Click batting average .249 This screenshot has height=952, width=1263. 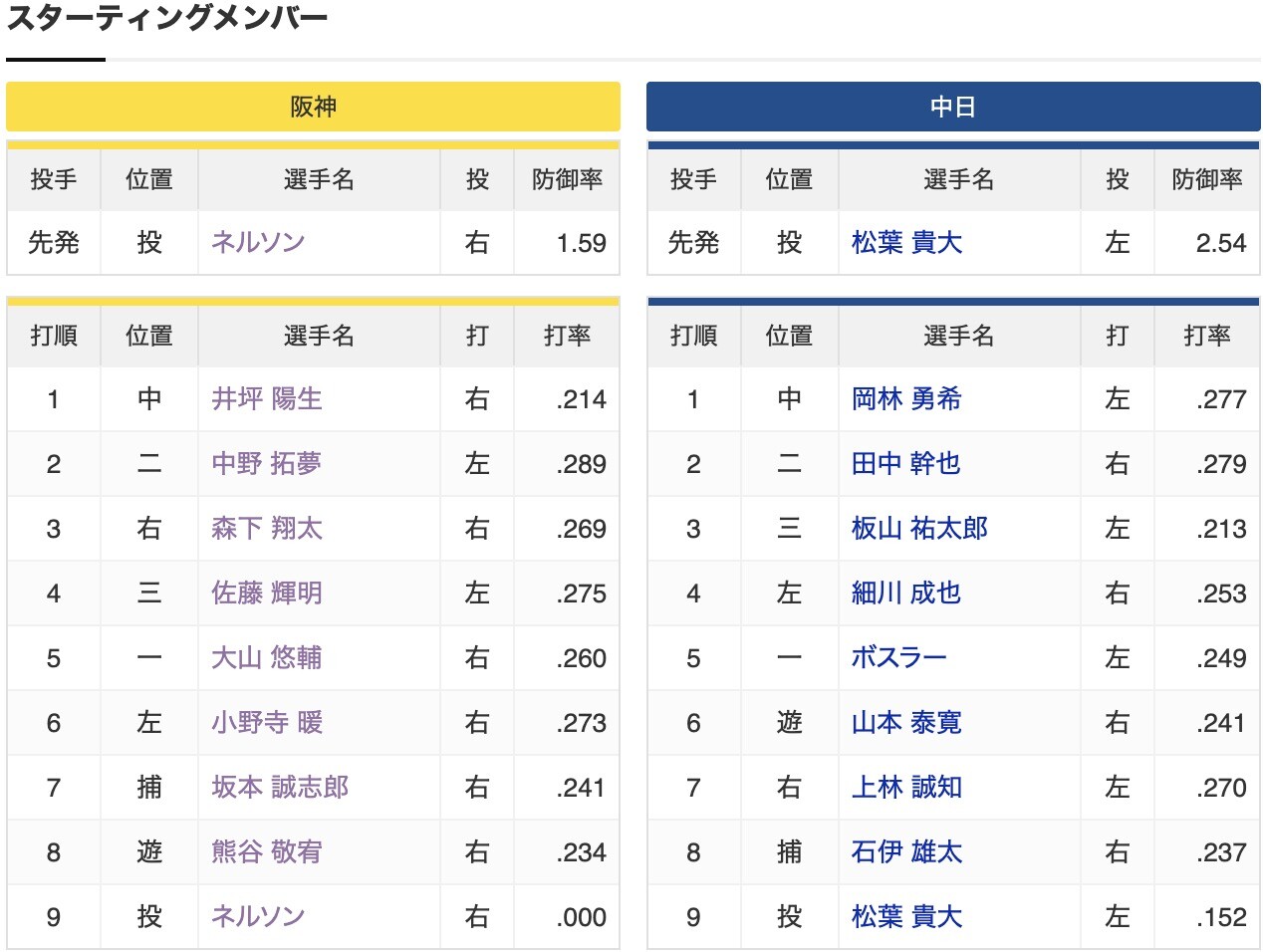pos(1221,657)
